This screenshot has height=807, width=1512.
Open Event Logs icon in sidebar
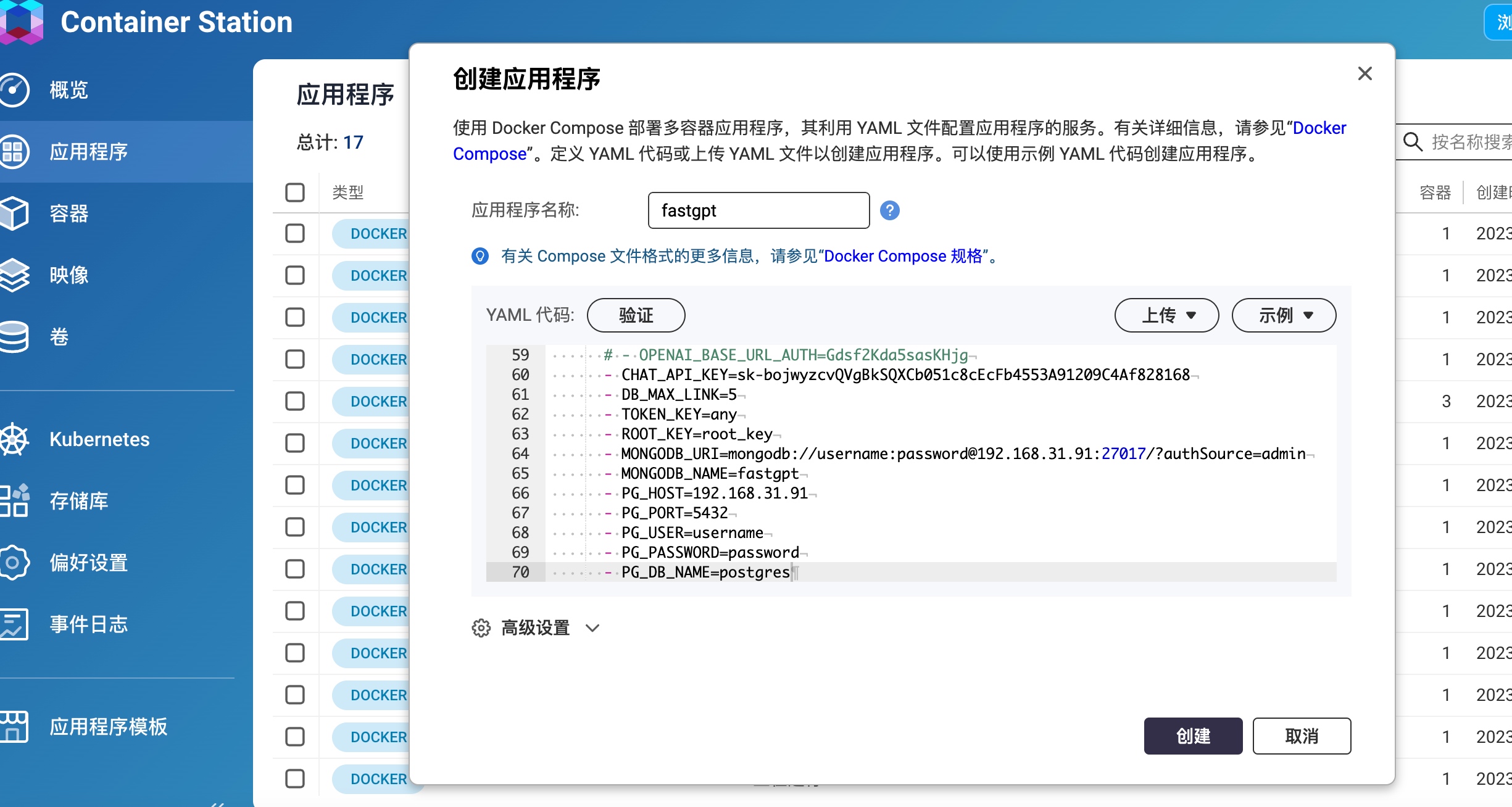pyautogui.click(x=14, y=624)
